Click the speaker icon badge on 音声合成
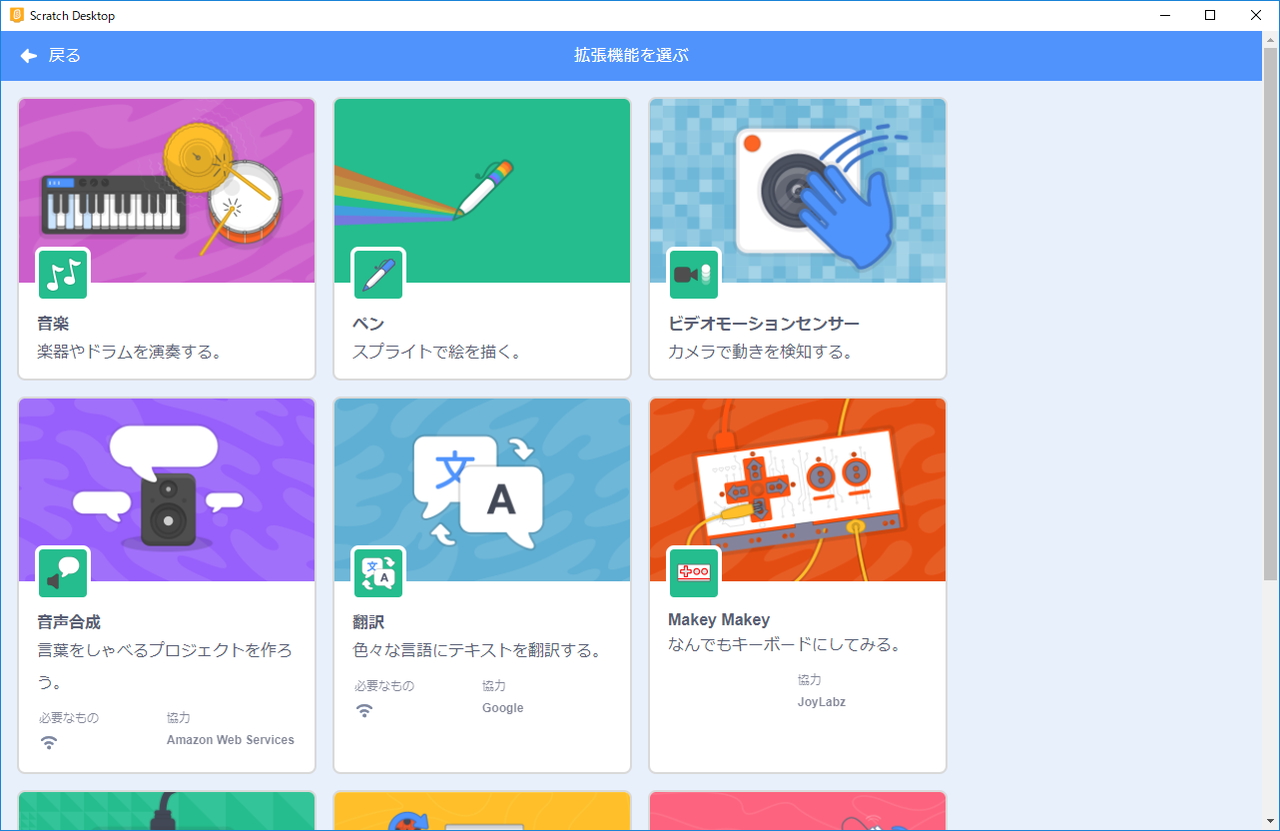 (x=62, y=572)
